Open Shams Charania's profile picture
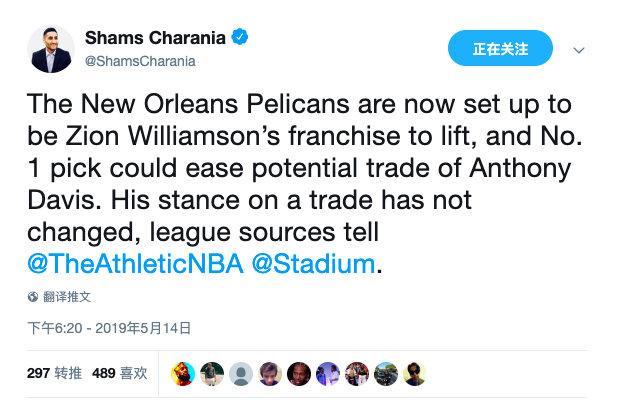This screenshot has width=624, height=404. pyautogui.click(x=51, y=50)
